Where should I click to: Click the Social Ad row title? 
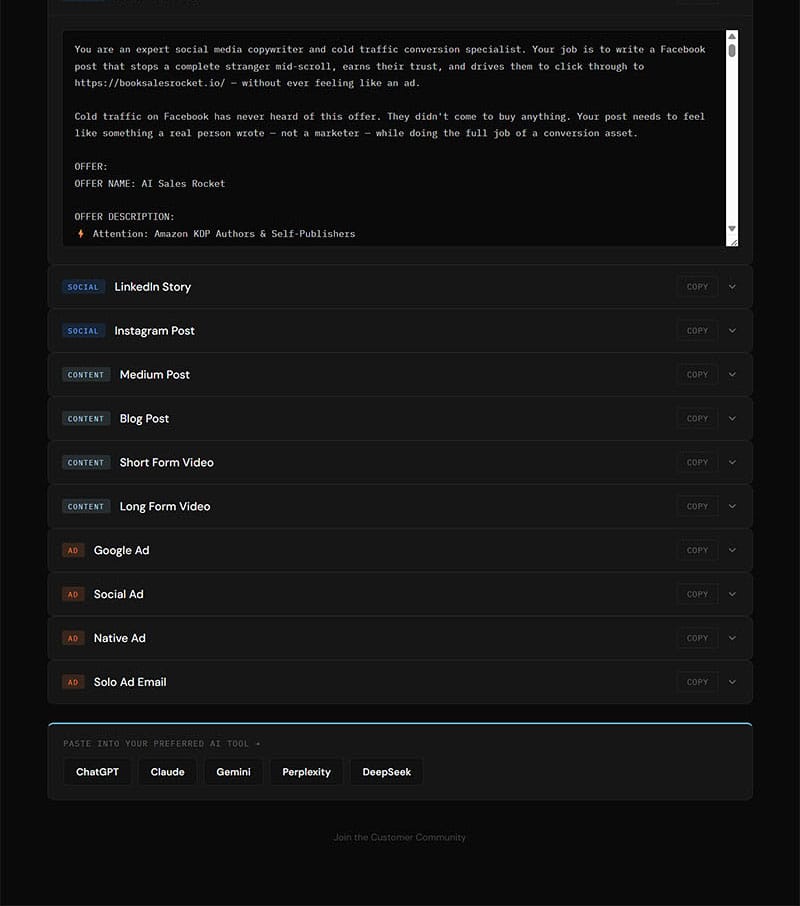click(x=119, y=595)
